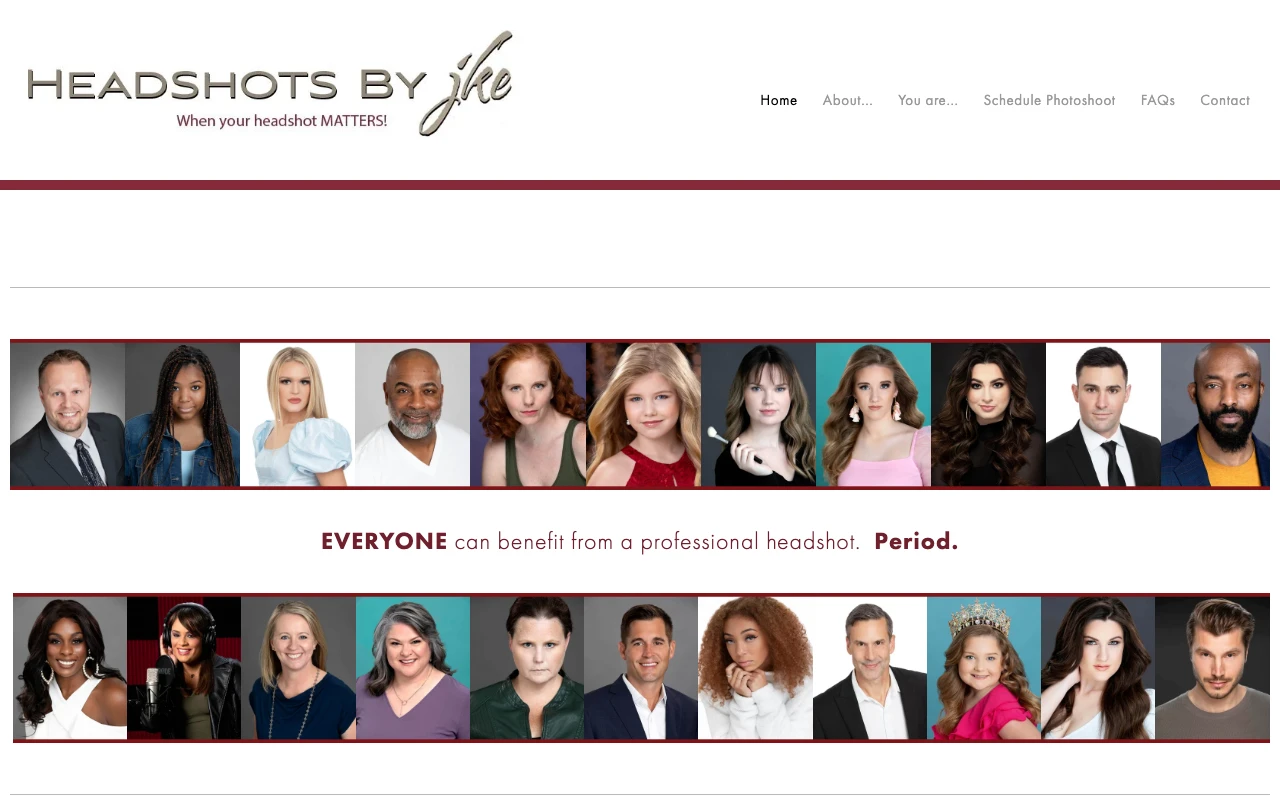
Task: Open the Home menu item
Action: click(779, 100)
